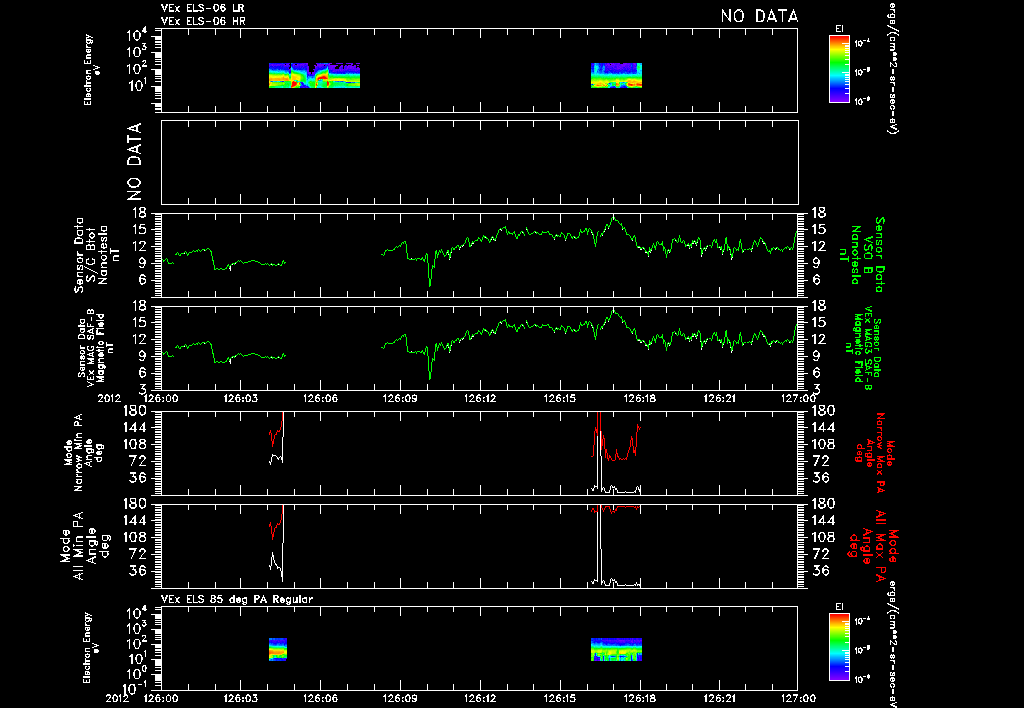Click the first spectrogram block in the ELS-06 panel
Screen dimensions: 1024x708
[314, 75]
